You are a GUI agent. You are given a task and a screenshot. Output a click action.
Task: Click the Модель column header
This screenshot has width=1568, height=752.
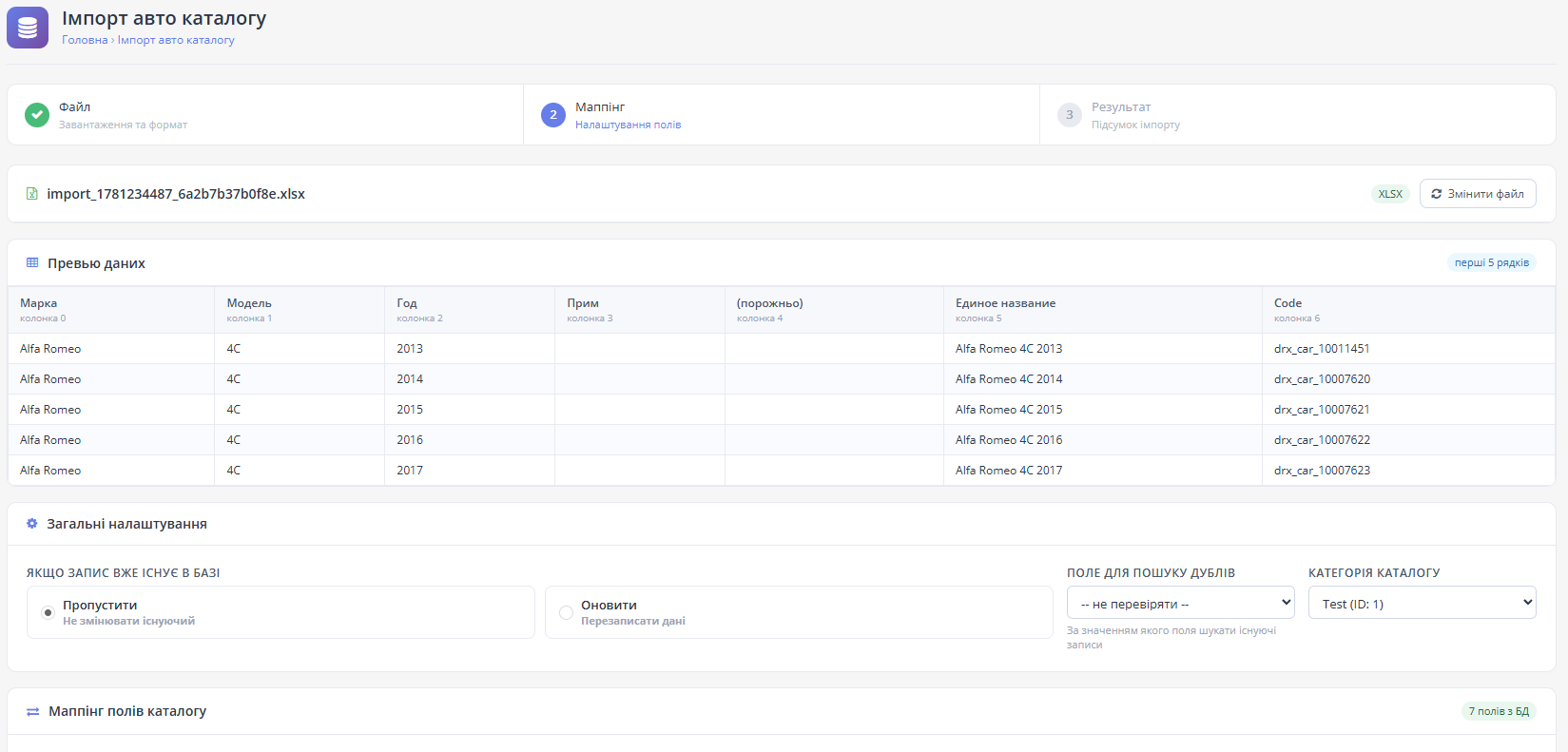(300, 310)
